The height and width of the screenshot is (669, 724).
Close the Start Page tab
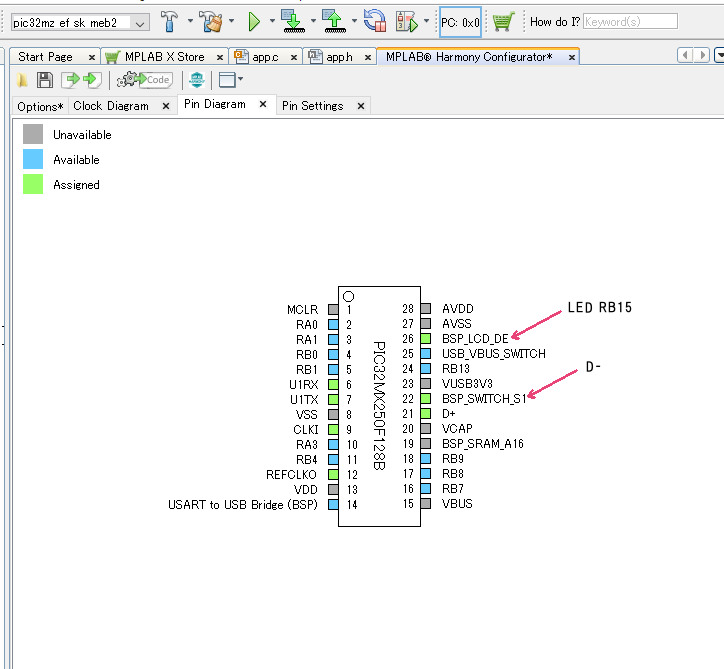point(92,57)
